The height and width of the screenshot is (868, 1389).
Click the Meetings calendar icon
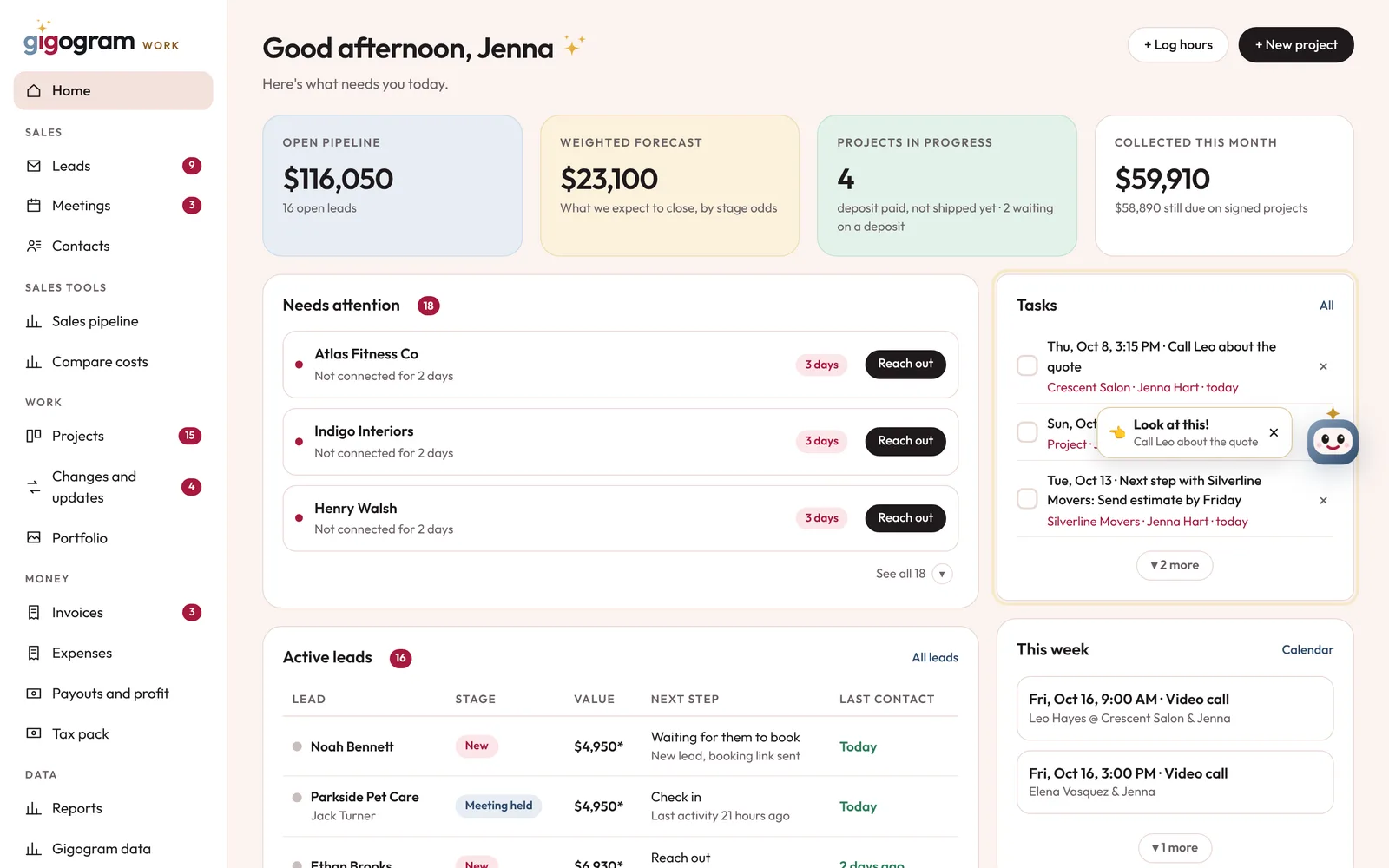point(34,206)
